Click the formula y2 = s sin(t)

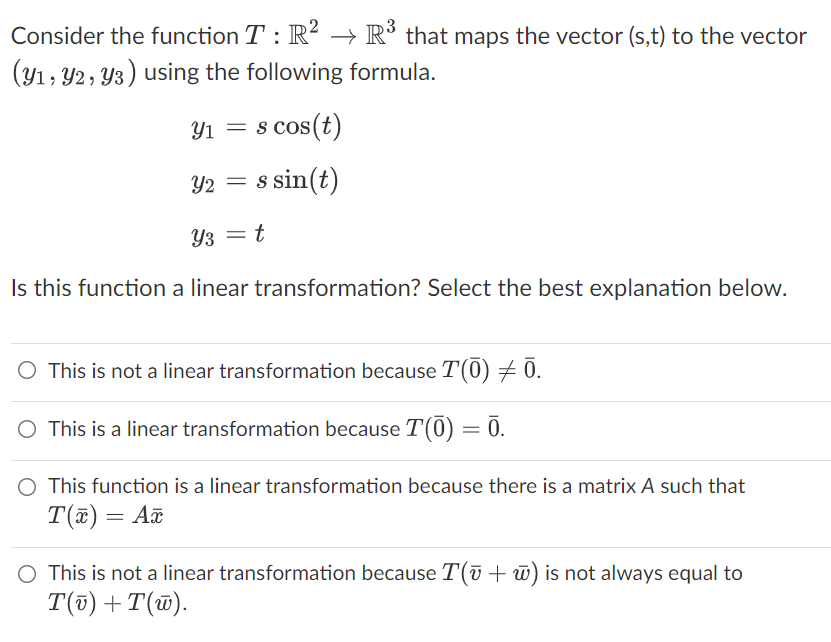(x=263, y=180)
